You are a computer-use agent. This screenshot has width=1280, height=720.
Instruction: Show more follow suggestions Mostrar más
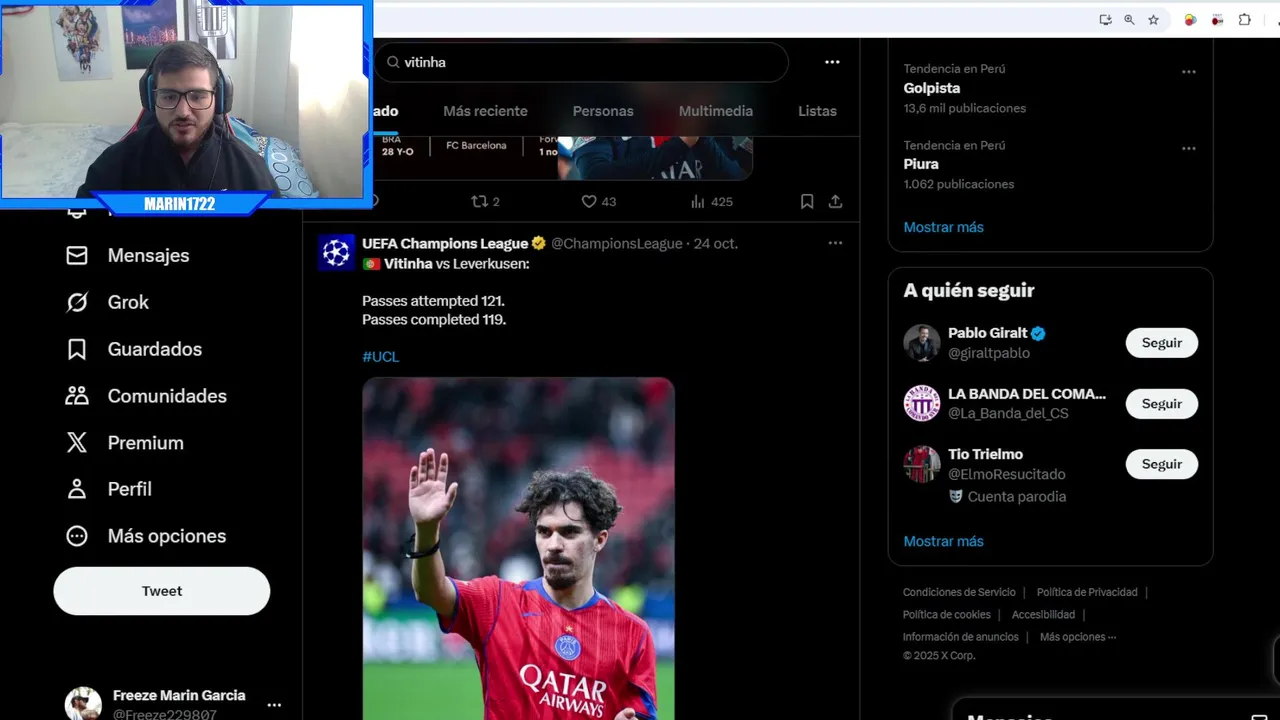pos(943,541)
